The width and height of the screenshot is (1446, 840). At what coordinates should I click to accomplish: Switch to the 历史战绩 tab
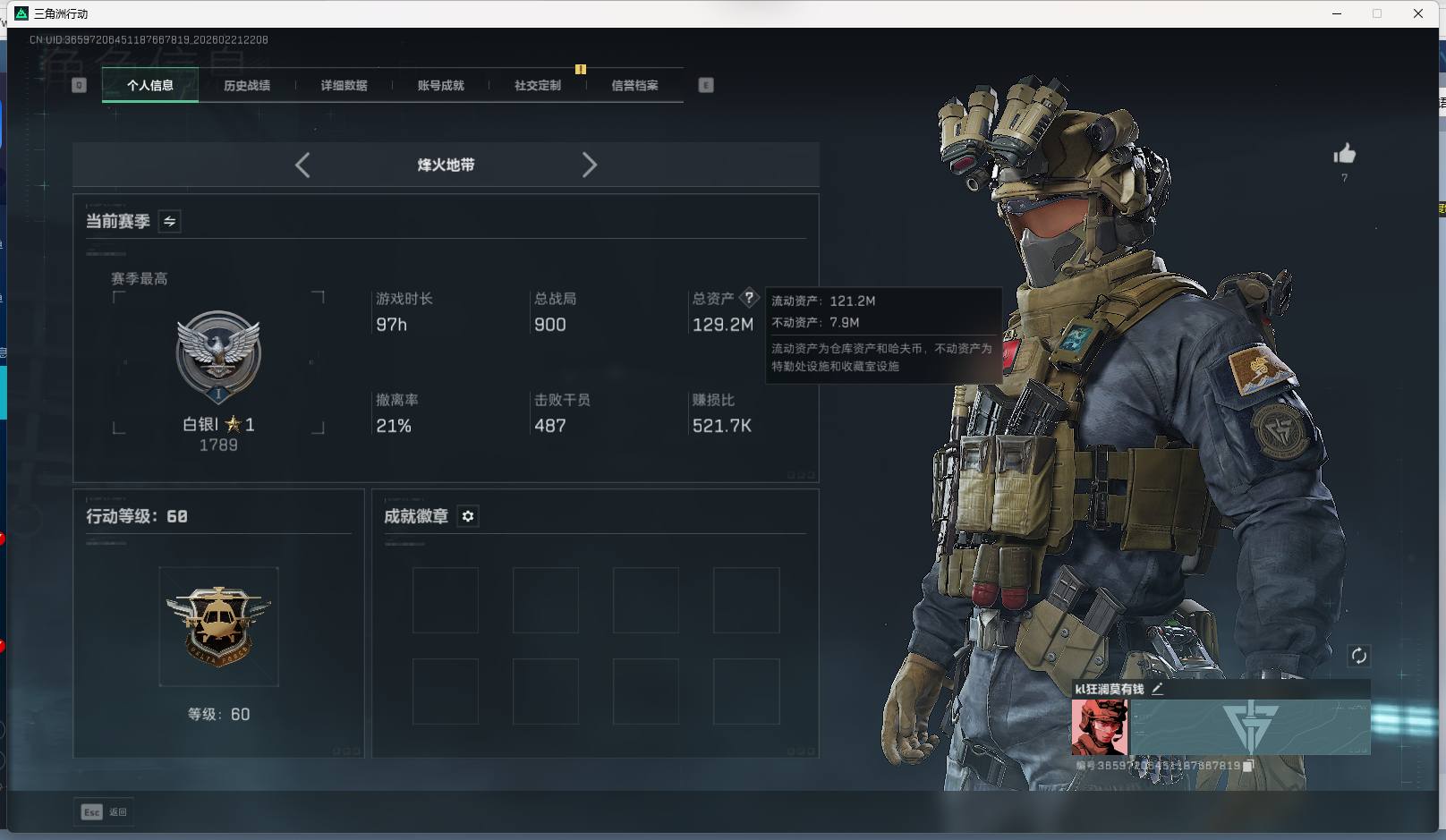[x=247, y=85]
